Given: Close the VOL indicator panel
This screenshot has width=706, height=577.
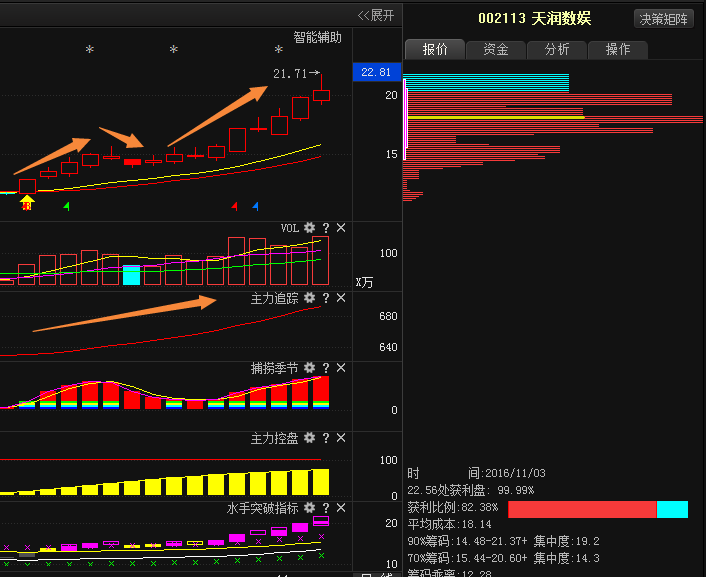Looking at the screenshot, I should pos(341,228).
